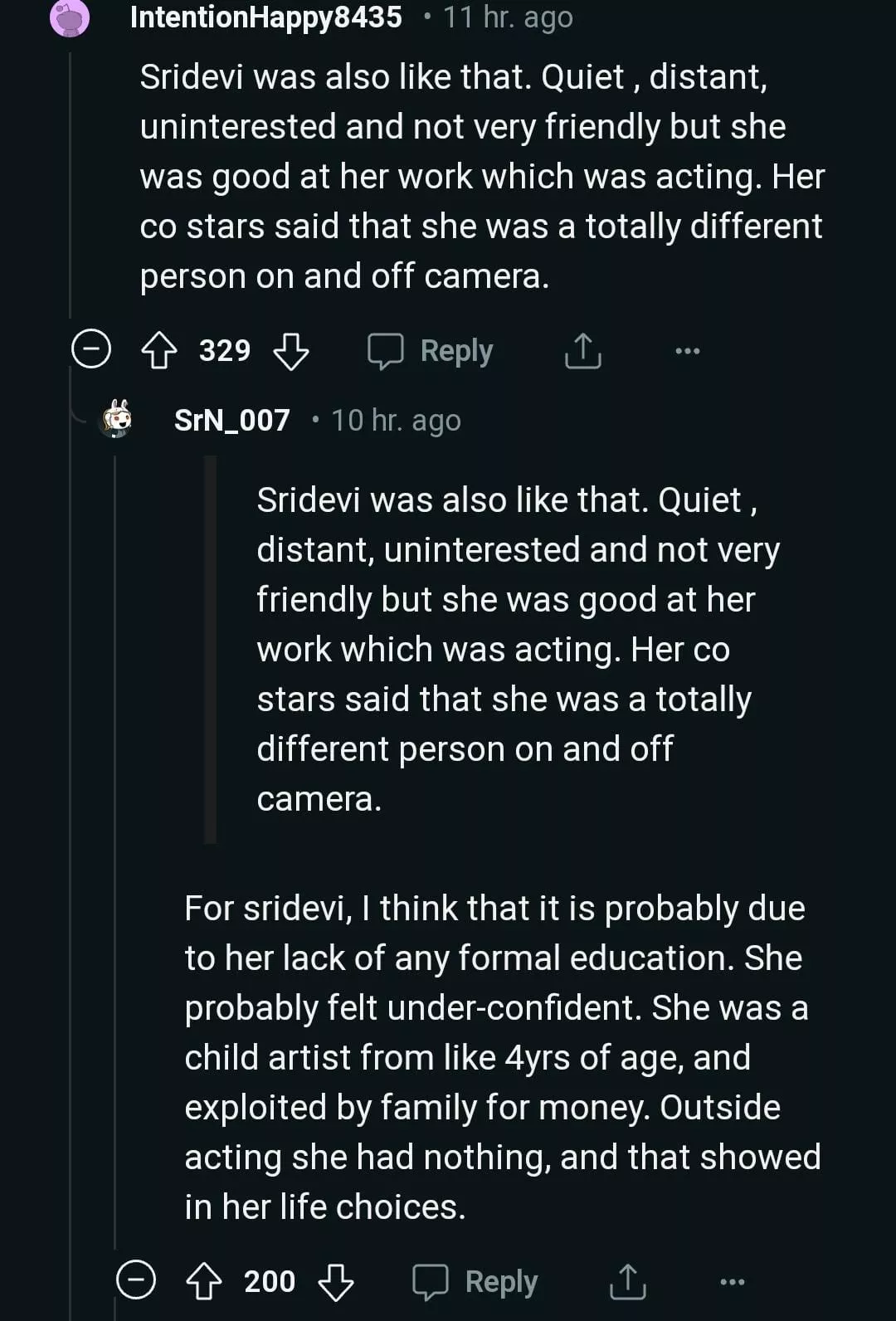Viewport: 896px width, 1321px height.
Task: Open IntentionHappy8435's user profile
Action: coord(265,17)
